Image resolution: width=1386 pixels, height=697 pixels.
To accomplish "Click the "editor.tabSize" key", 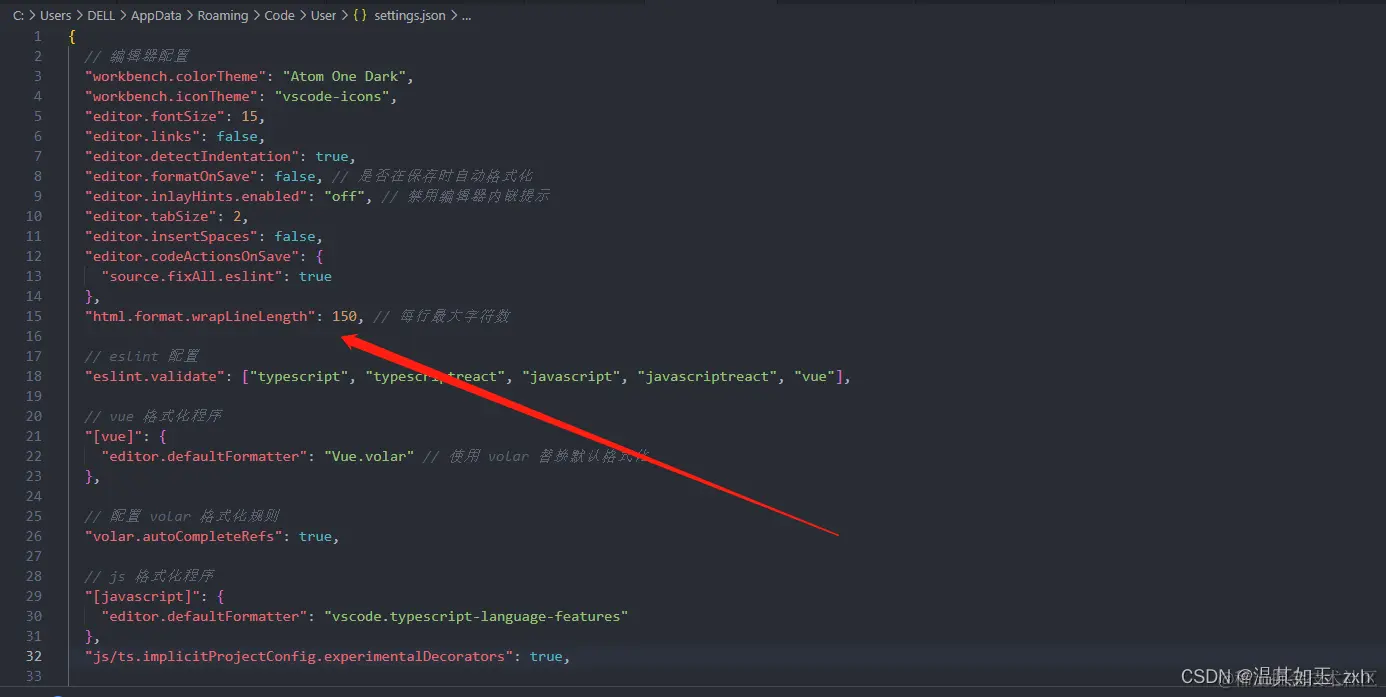I will (150, 216).
